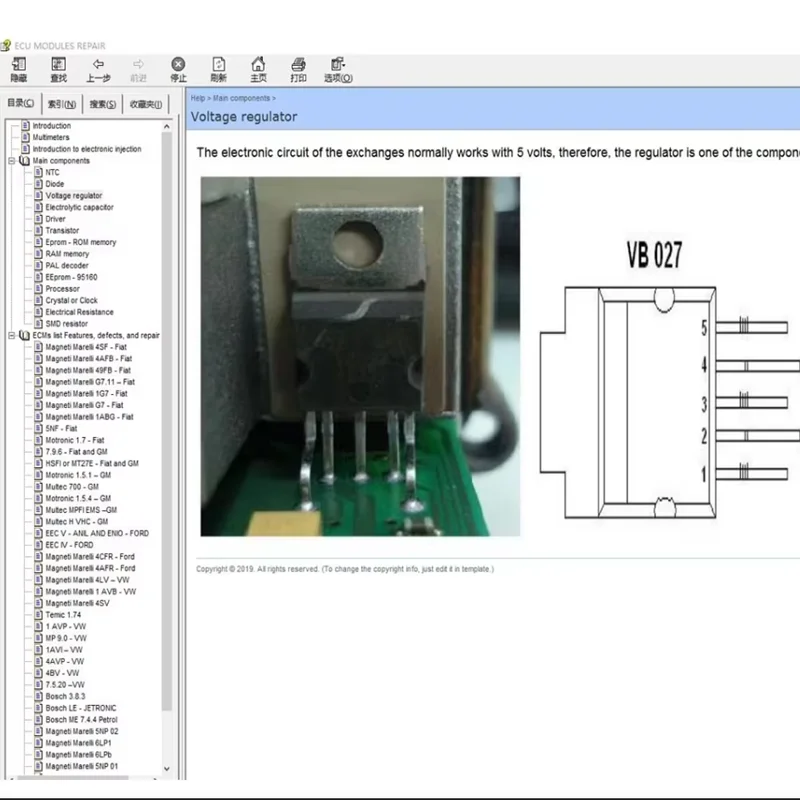800x800 pixels.
Task: Switch to the Search (搜索) tab
Action: [x=103, y=104]
